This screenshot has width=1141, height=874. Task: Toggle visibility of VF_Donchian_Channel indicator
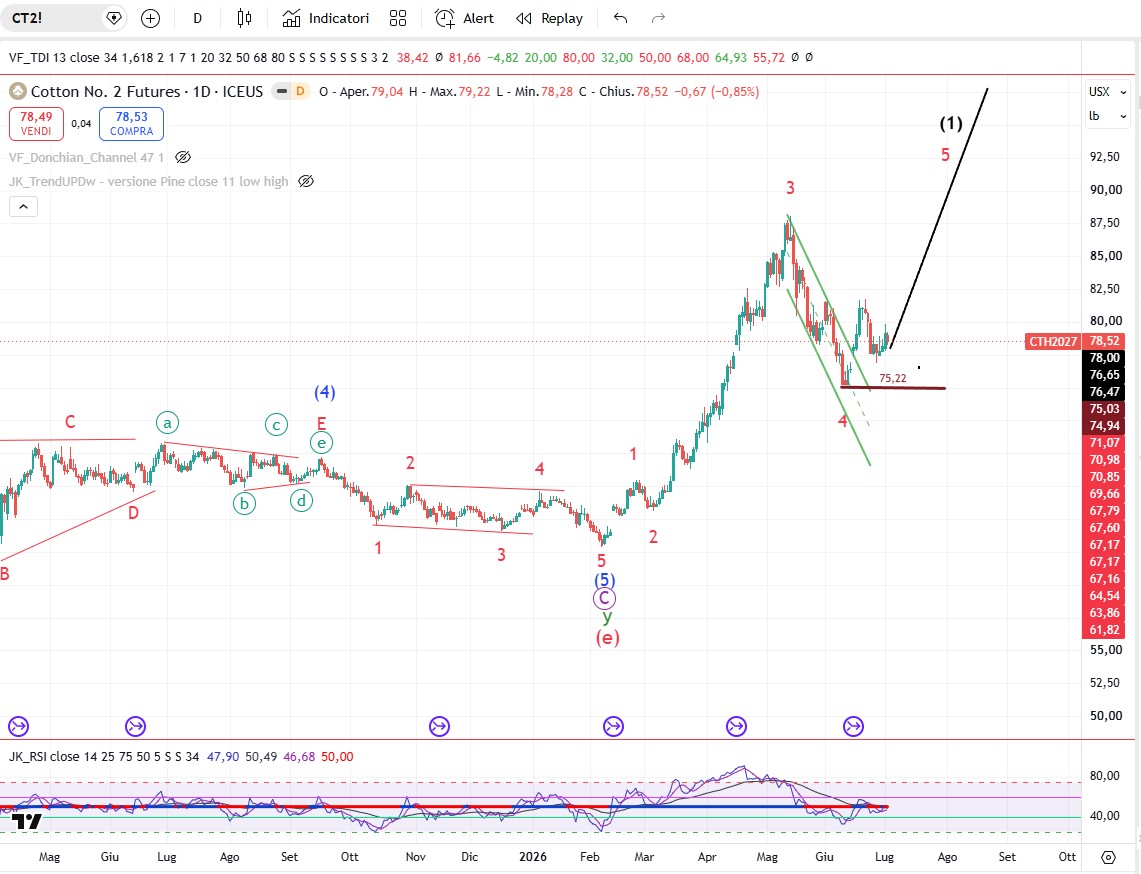183,157
